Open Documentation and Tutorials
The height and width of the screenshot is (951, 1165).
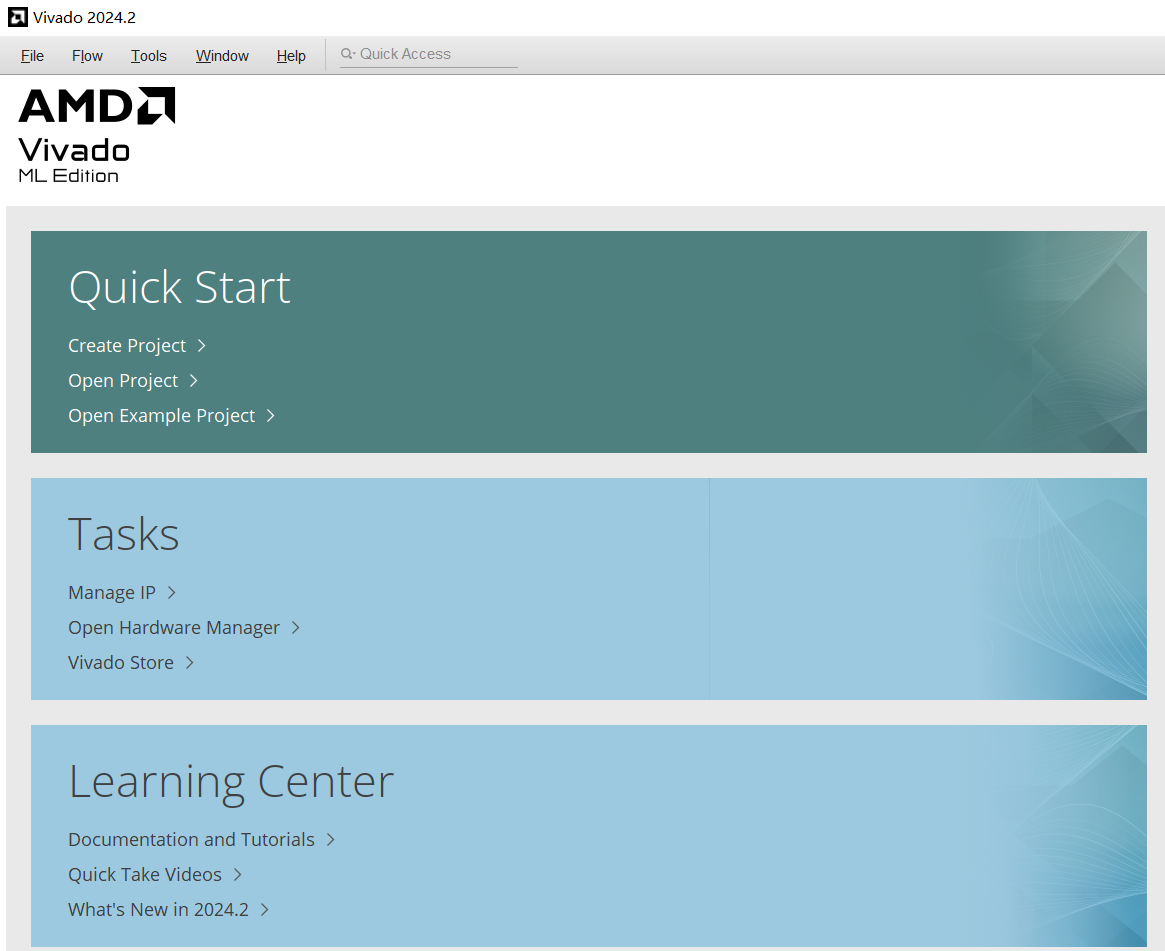pos(191,839)
